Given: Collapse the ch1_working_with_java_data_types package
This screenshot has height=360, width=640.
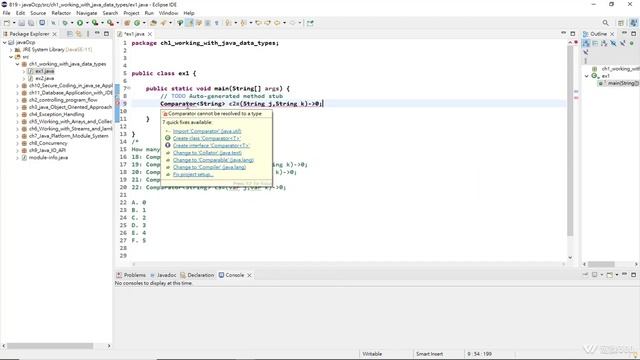Looking at the screenshot, I should [x=18, y=64].
